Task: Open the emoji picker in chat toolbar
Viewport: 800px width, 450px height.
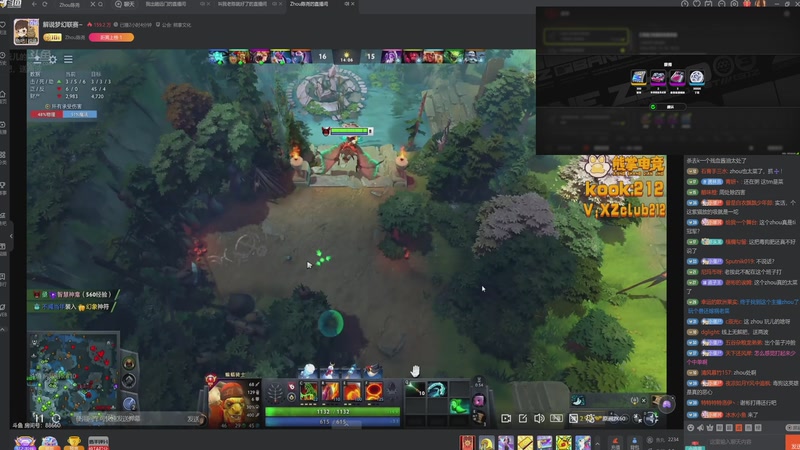Action: tap(691, 428)
